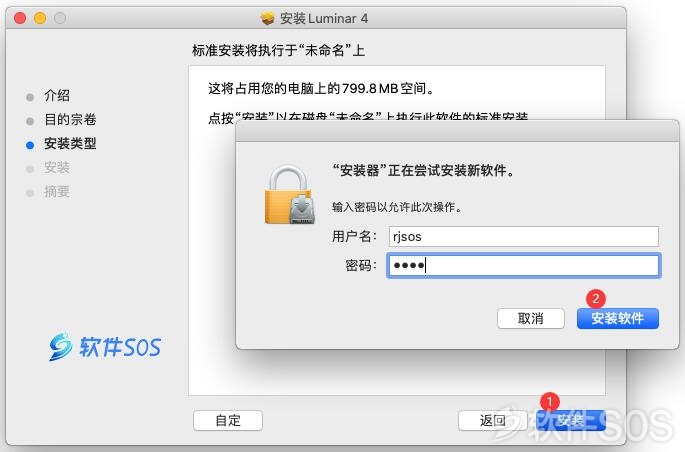Click the gray bullet beside 目的宗卷
The height and width of the screenshot is (452, 685).
(x=30, y=121)
